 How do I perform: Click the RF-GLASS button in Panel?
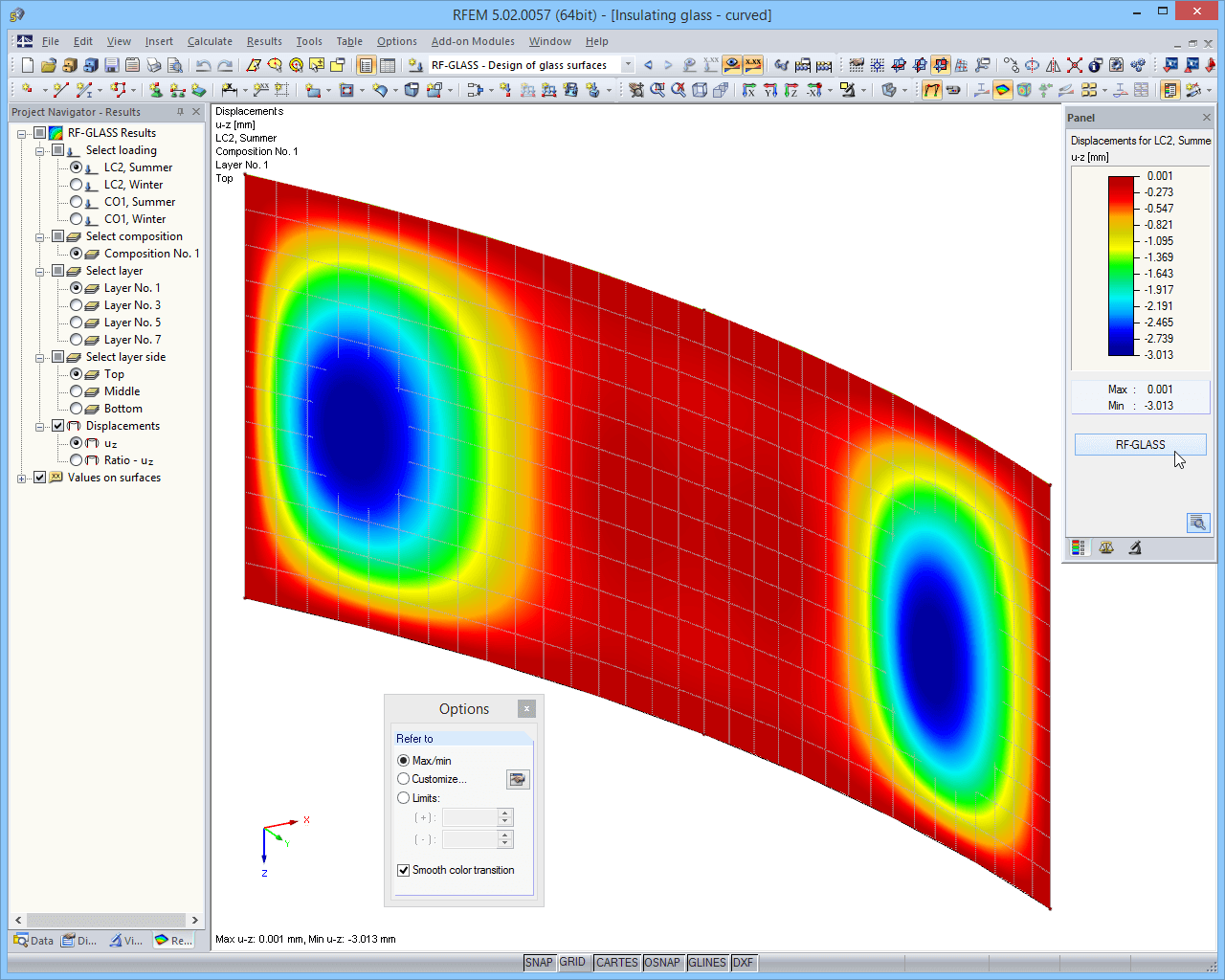[x=1141, y=445]
